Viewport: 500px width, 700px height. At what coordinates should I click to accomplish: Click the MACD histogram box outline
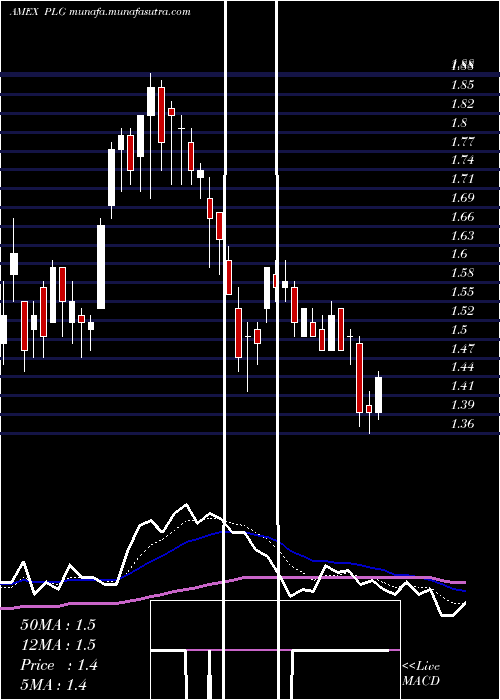pos(275,650)
